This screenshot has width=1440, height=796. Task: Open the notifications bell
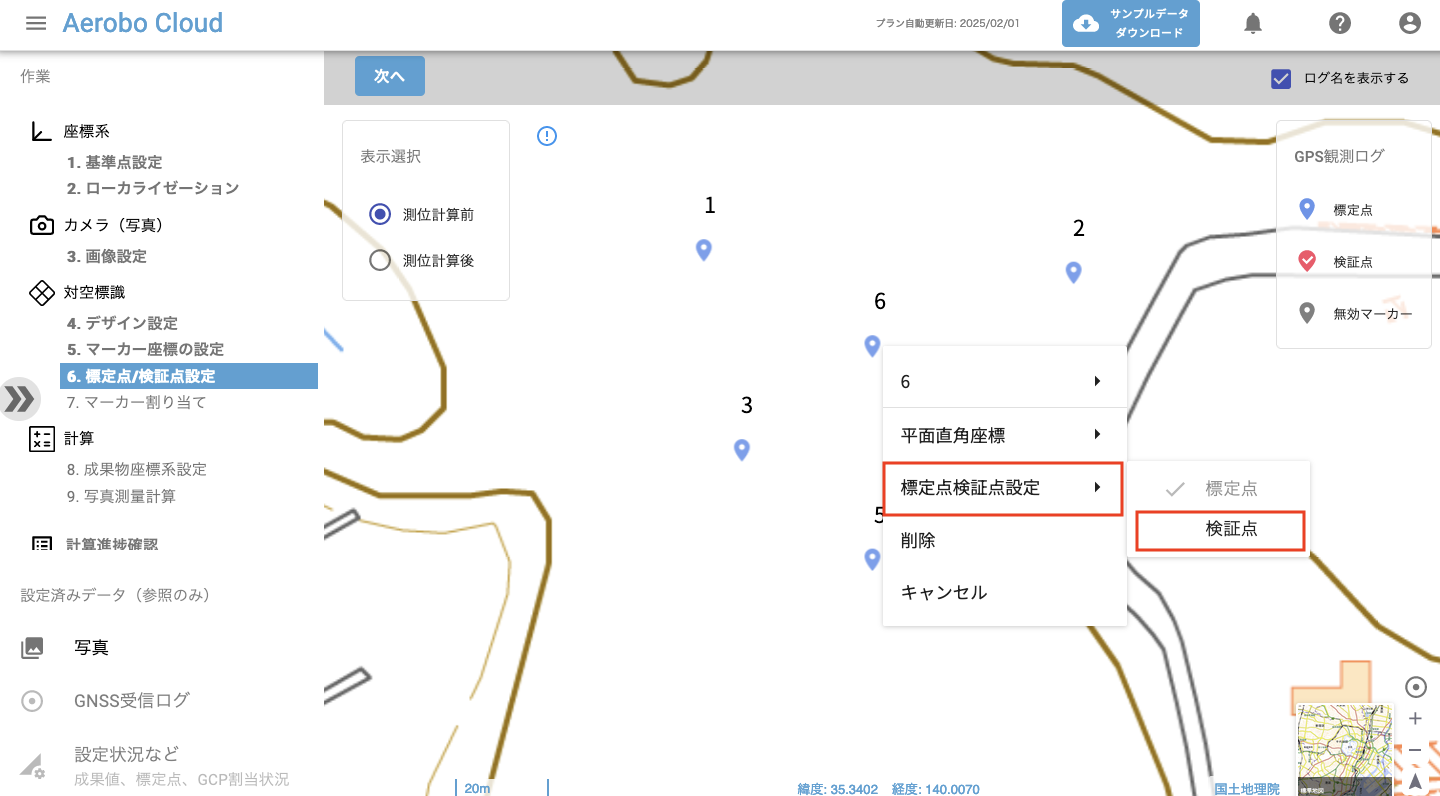pyautogui.click(x=1253, y=23)
